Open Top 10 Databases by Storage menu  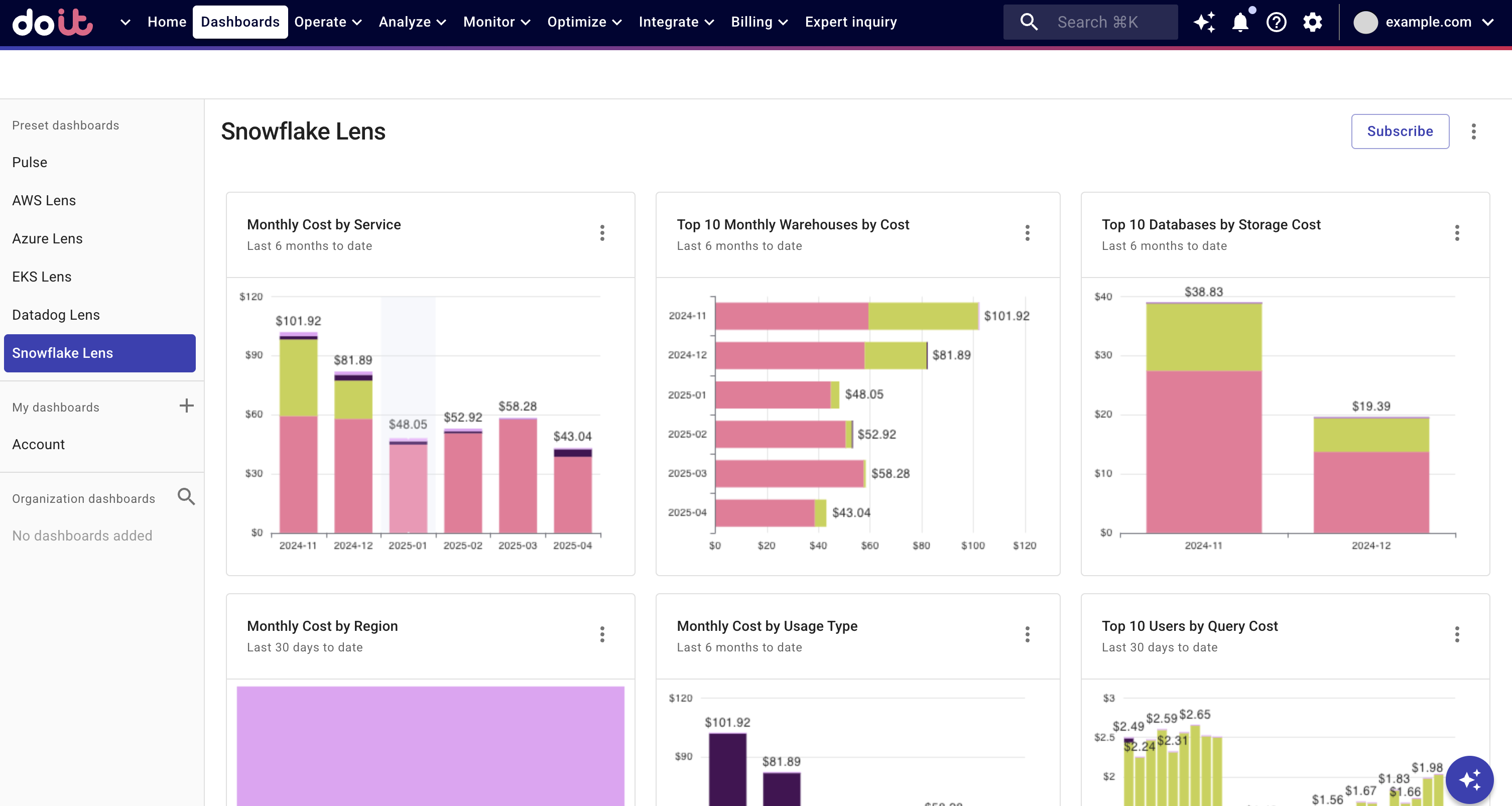pyautogui.click(x=1457, y=233)
